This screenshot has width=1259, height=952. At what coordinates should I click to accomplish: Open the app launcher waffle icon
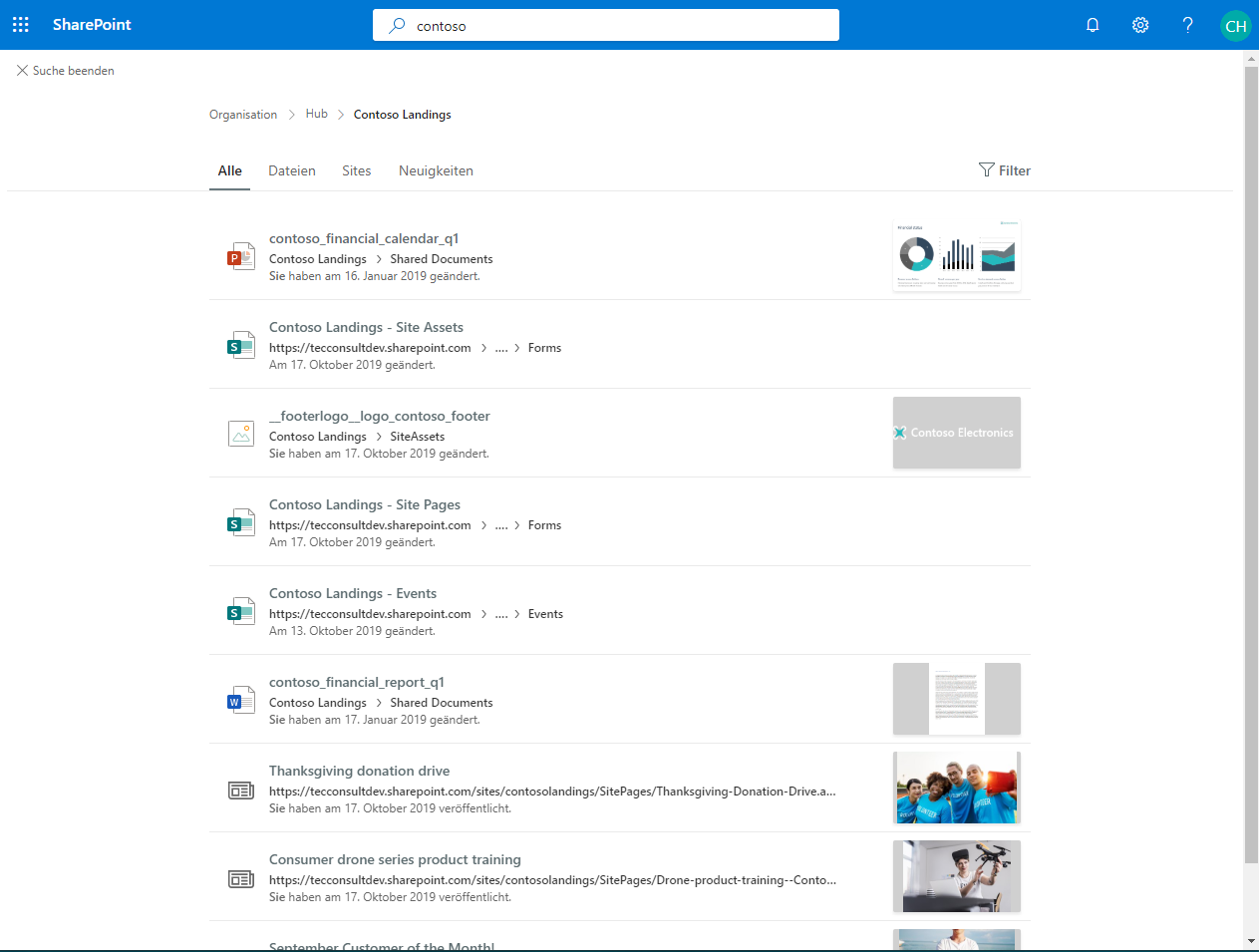[21, 25]
